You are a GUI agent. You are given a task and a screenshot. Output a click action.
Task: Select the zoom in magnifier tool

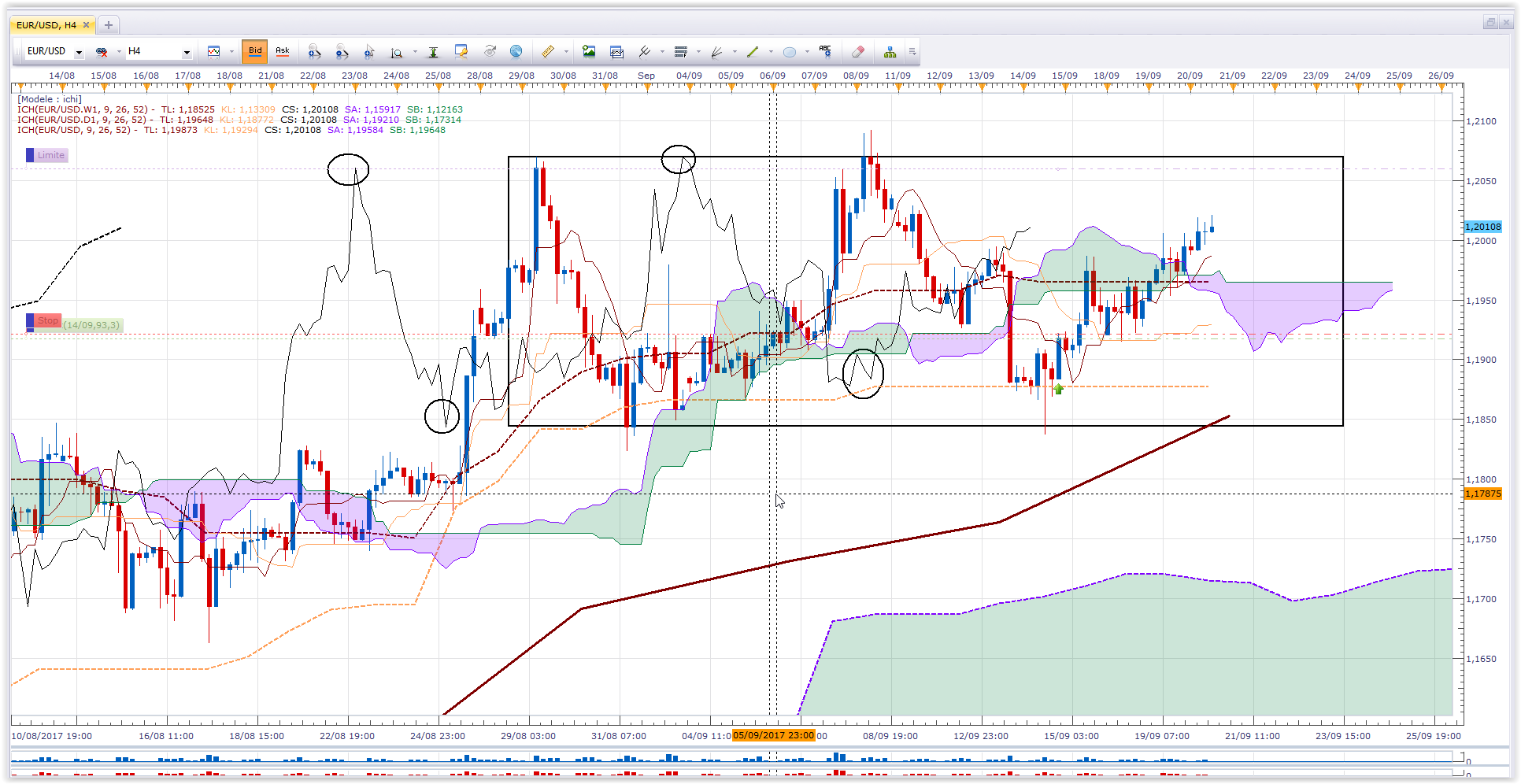click(314, 52)
